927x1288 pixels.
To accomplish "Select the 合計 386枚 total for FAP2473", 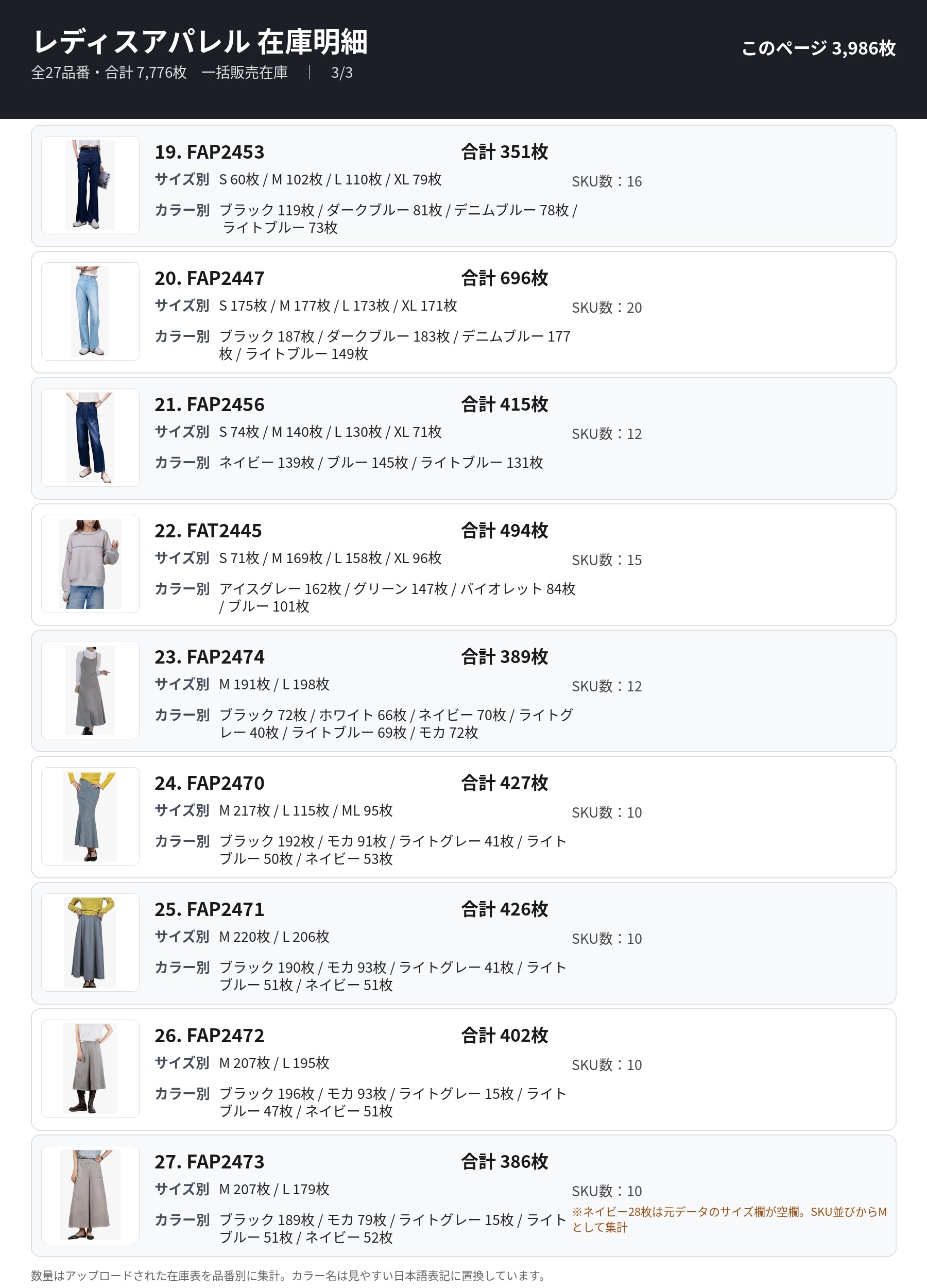I will coord(504,1162).
